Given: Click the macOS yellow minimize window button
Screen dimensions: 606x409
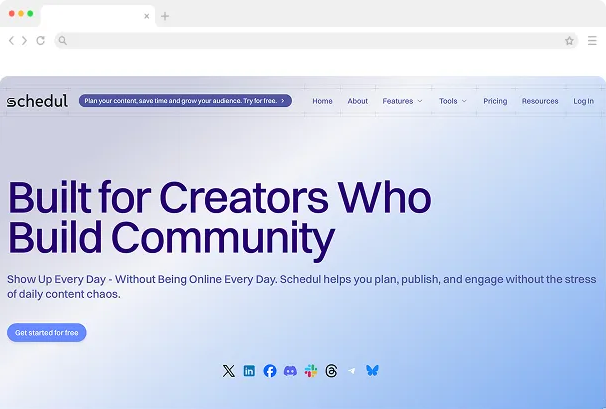Looking at the screenshot, I should [x=21, y=14].
